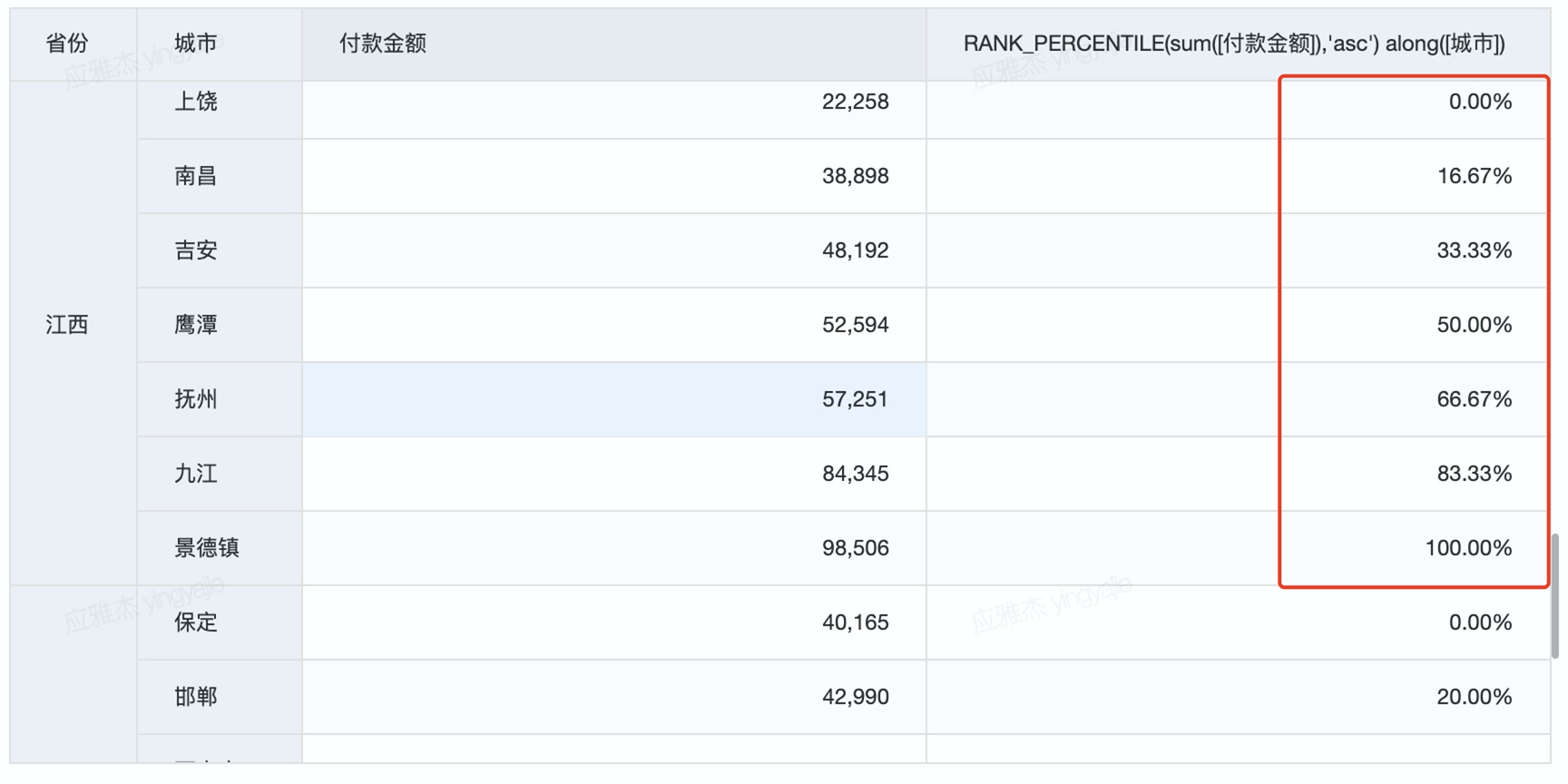Click the vertical scrollbar thumb on the right
The width and height of the screenshot is (1568, 784).
click(1554, 595)
